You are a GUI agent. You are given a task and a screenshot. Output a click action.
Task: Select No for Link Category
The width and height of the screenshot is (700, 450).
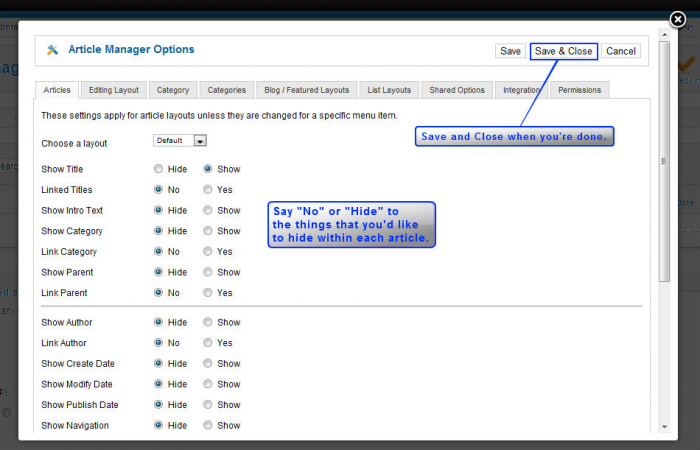pyautogui.click(x=158, y=251)
